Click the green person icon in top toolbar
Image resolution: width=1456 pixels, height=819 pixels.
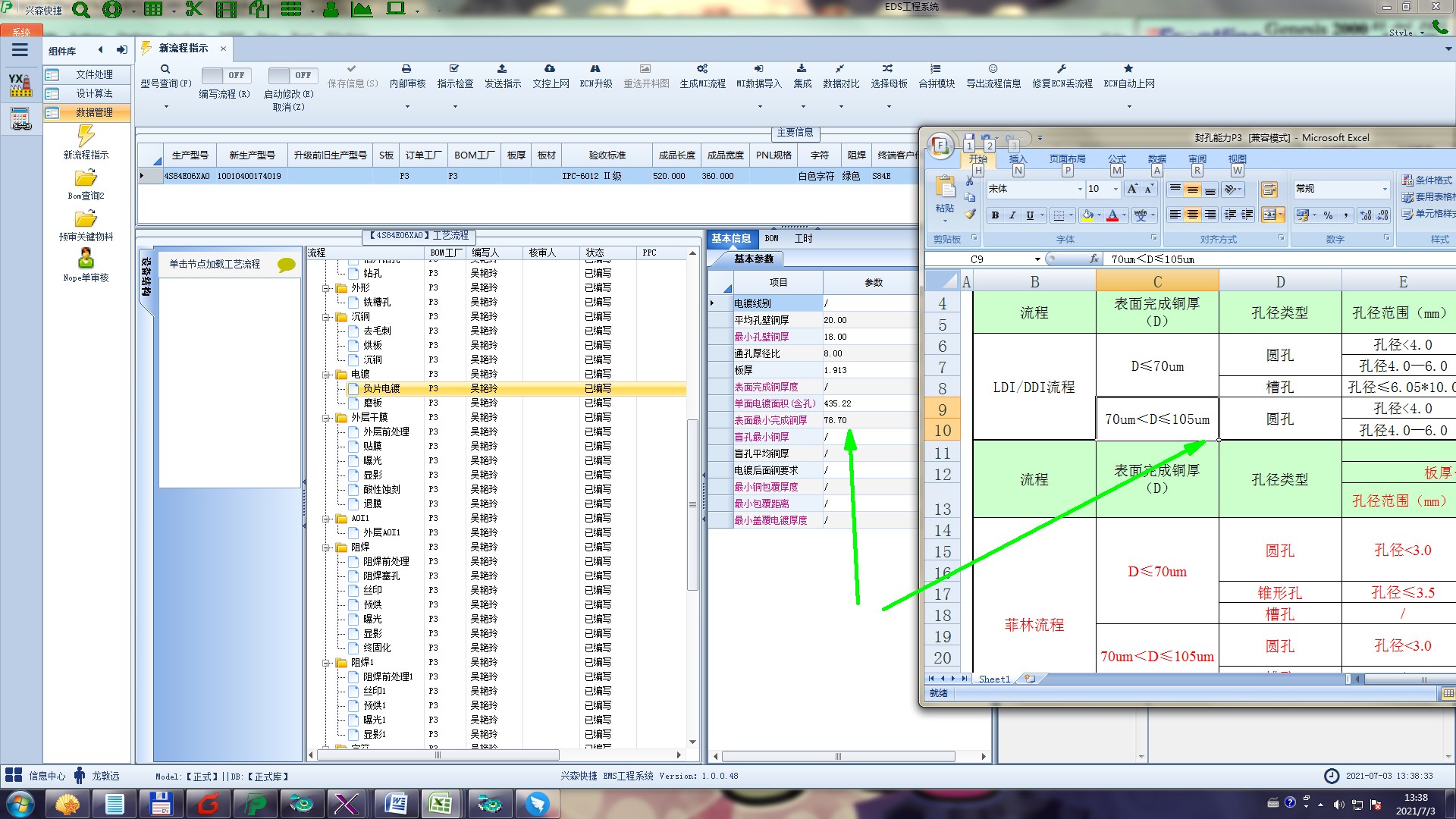pyautogui.click(x=331, y=9)
